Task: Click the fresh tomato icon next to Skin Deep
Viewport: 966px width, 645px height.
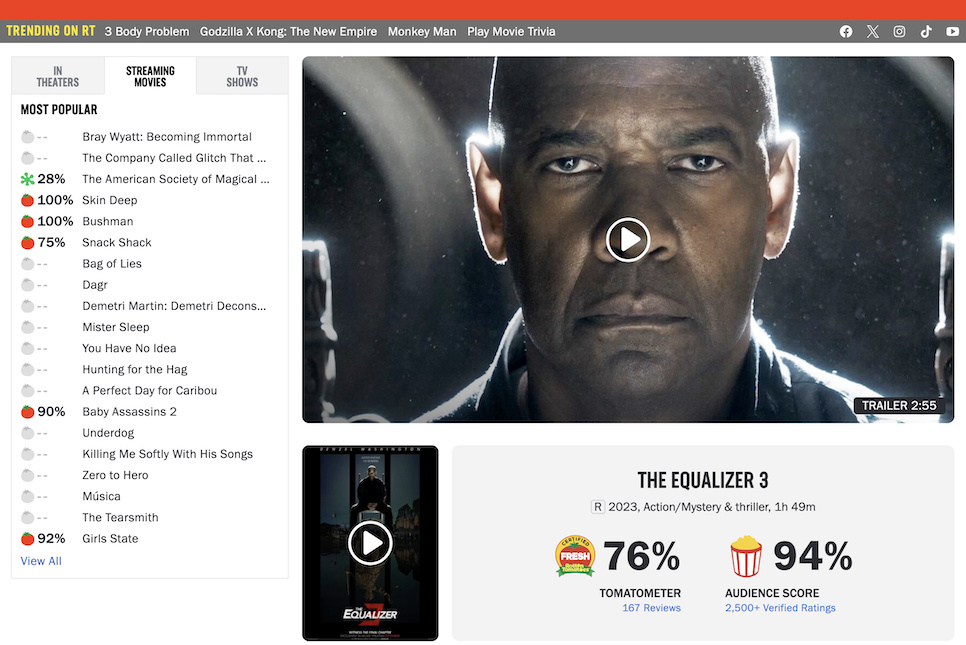Action: click(x=27, y=200)
